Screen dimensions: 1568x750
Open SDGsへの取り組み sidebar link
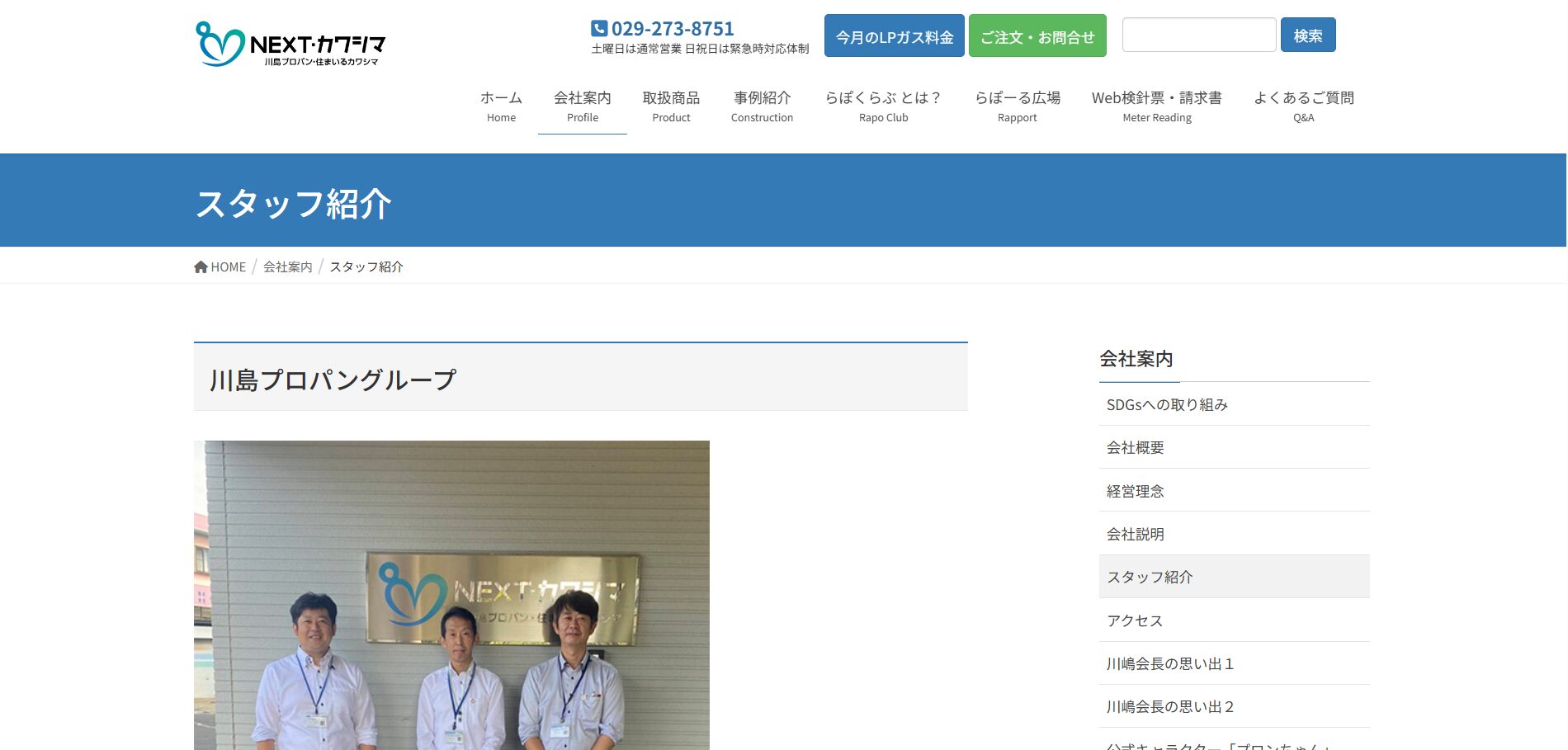pyautogui.click(x=1167, y=405)
